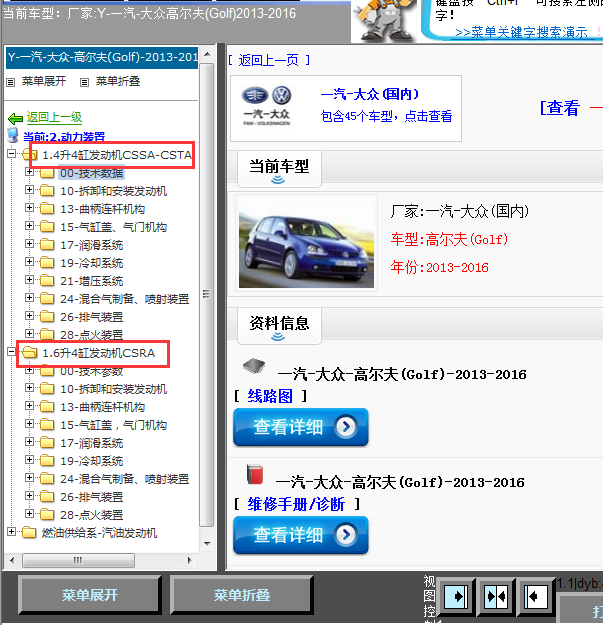Viewport: 603px width, 625px height.
Task: Click 包含45个车型，点击查看 link
Action: pos(386,116)
